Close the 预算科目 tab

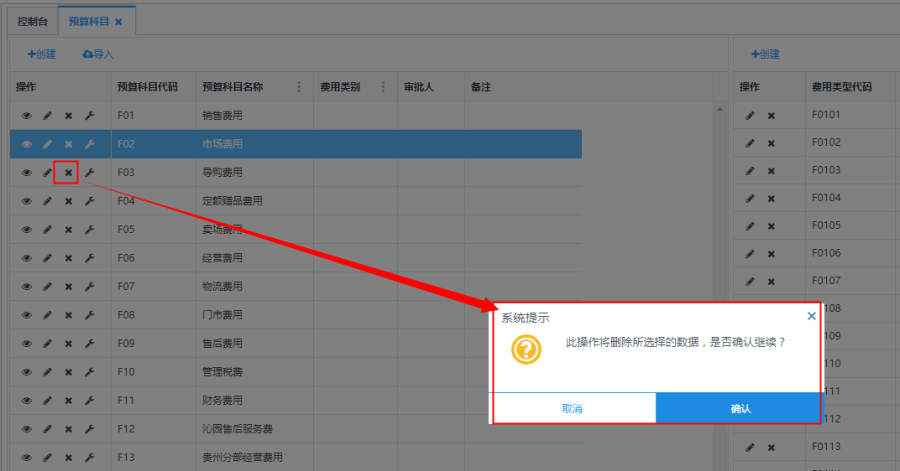(x=118, y=21)
